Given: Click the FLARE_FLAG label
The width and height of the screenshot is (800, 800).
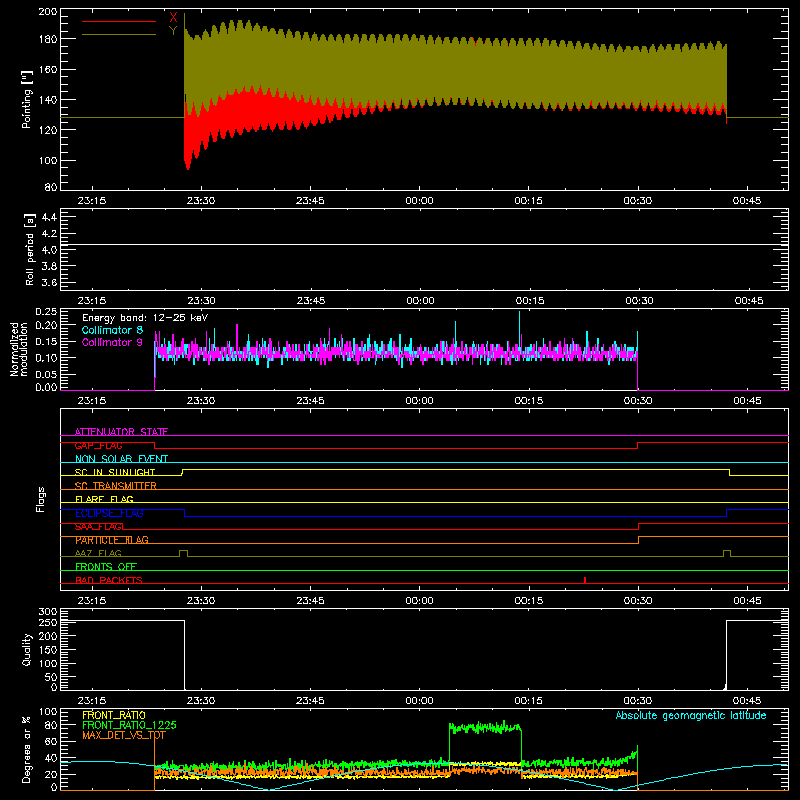Looking at the screenshot, I should click(104, 499).
